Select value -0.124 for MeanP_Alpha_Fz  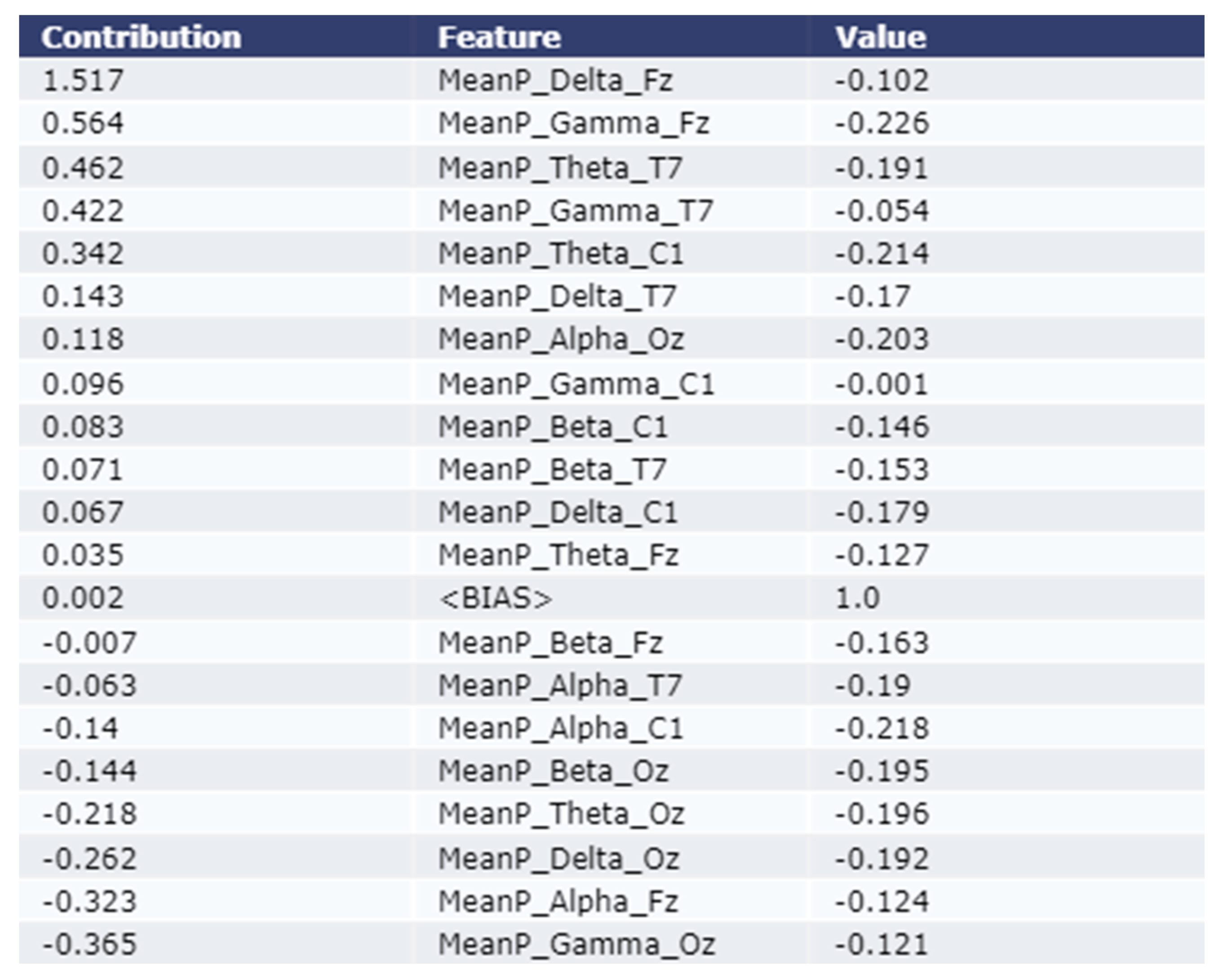(x=882, y=901)
